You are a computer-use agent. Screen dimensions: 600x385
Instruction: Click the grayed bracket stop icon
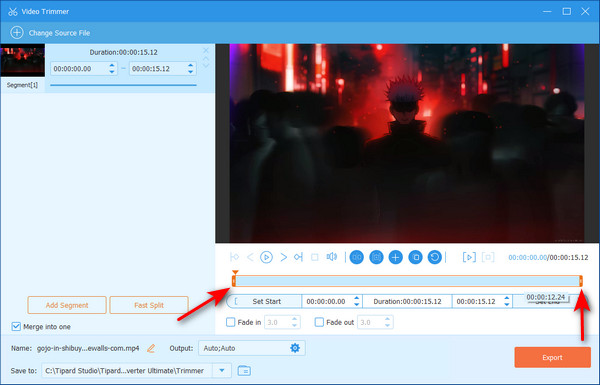(x=488, y=257)
